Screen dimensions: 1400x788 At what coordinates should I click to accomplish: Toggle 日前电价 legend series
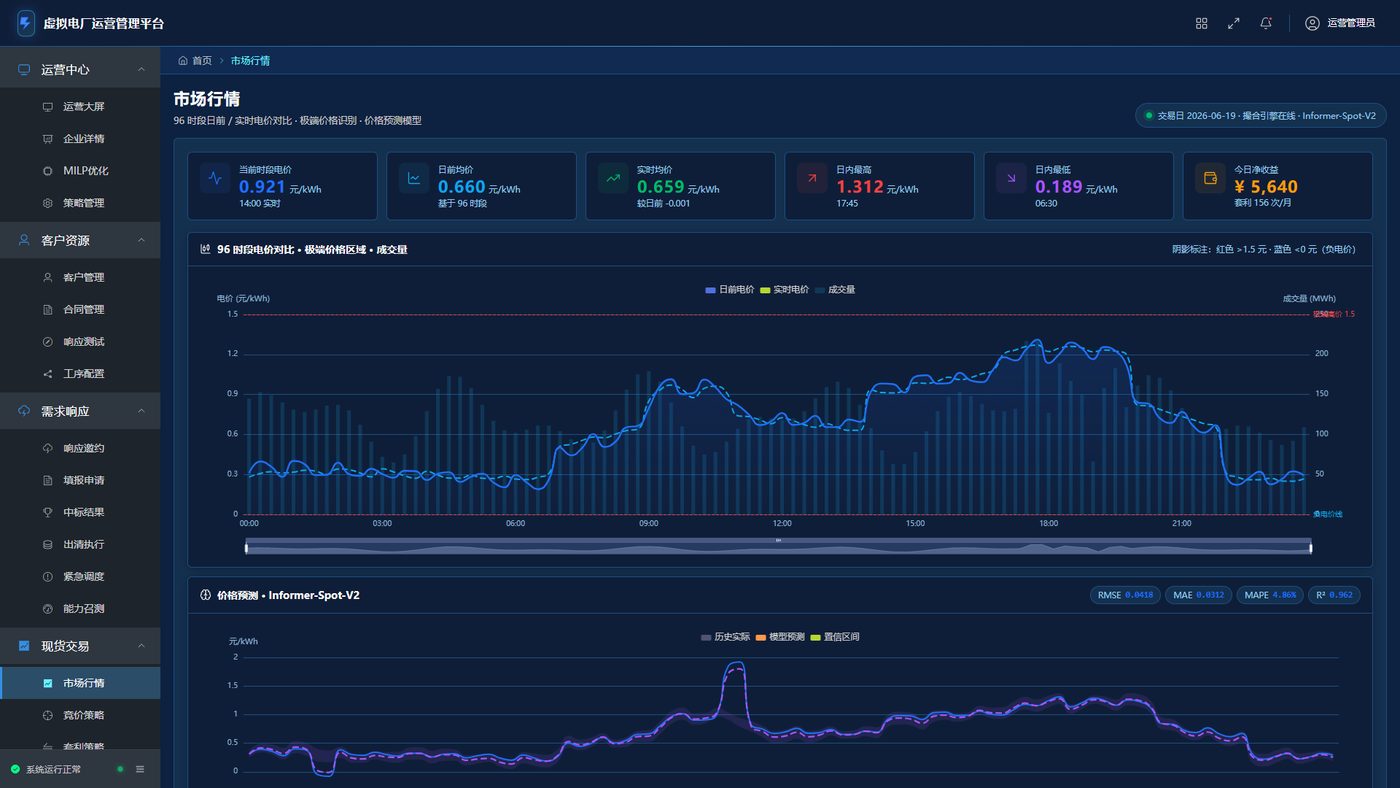point(730,289)
